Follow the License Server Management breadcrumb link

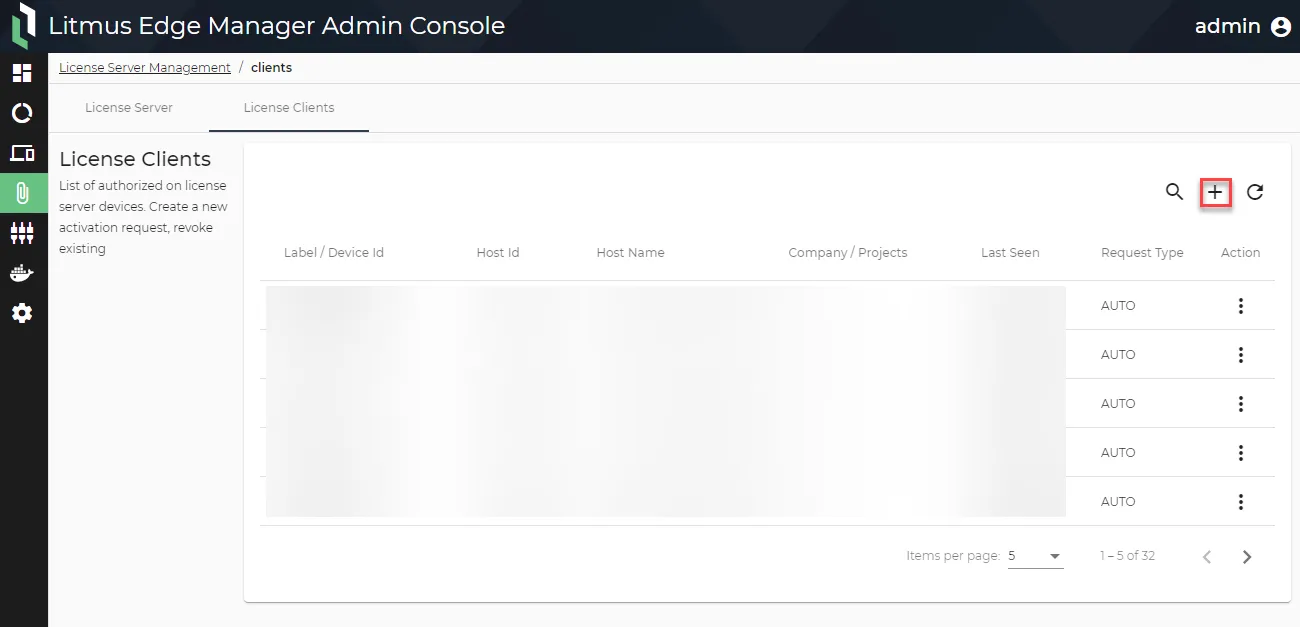(x=145, y=68)
